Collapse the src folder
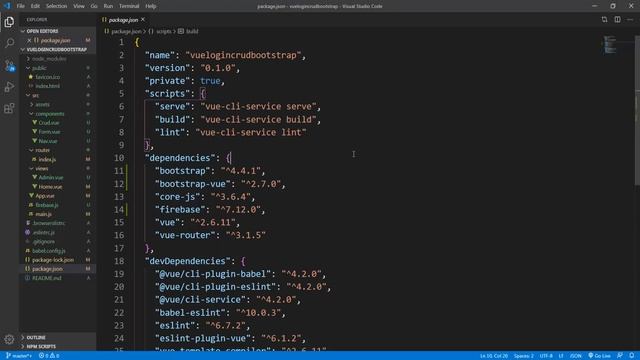 pos(57,95)
